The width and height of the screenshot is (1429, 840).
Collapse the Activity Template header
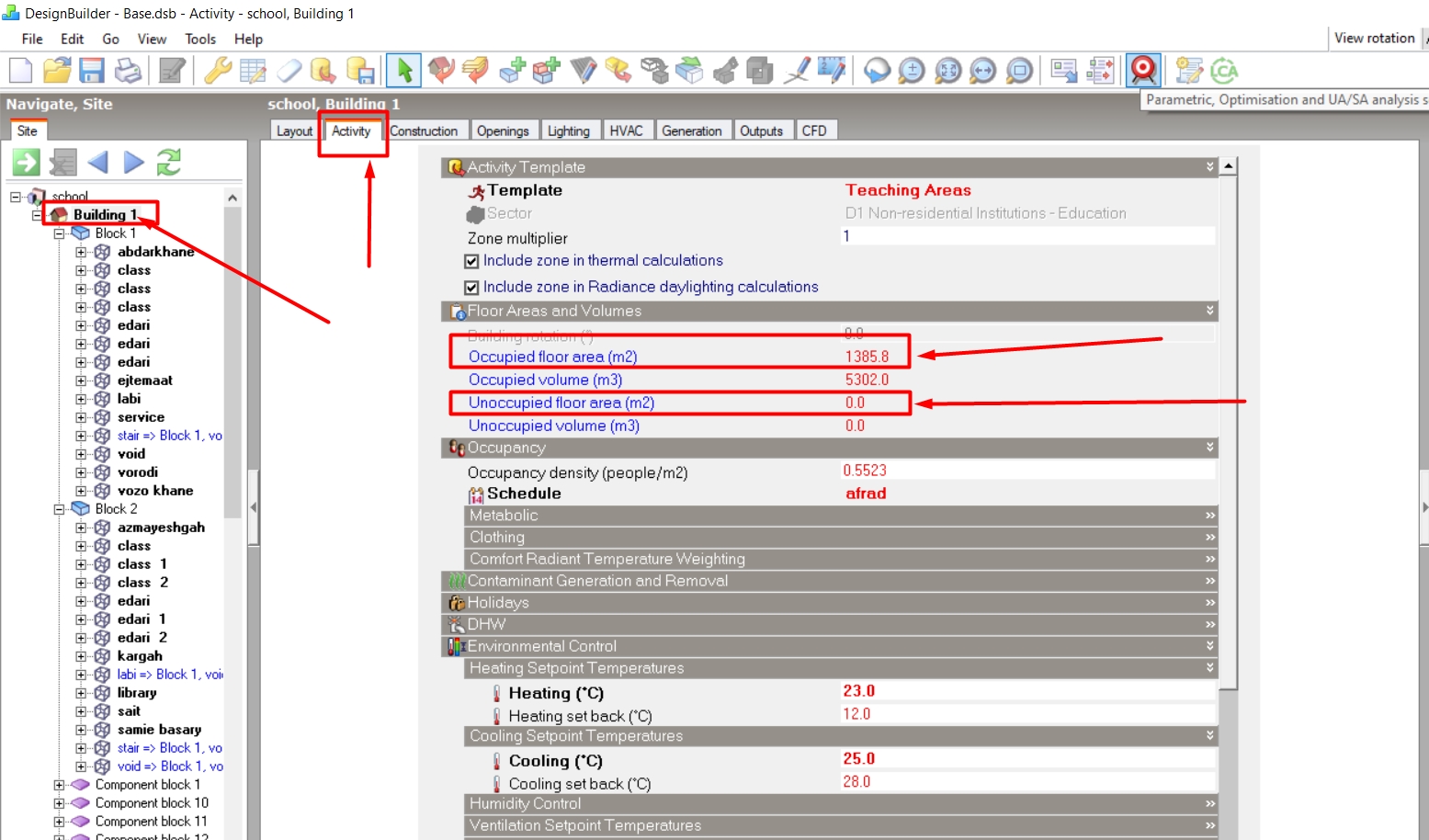pyautogui.click(x=1210, y=166)
